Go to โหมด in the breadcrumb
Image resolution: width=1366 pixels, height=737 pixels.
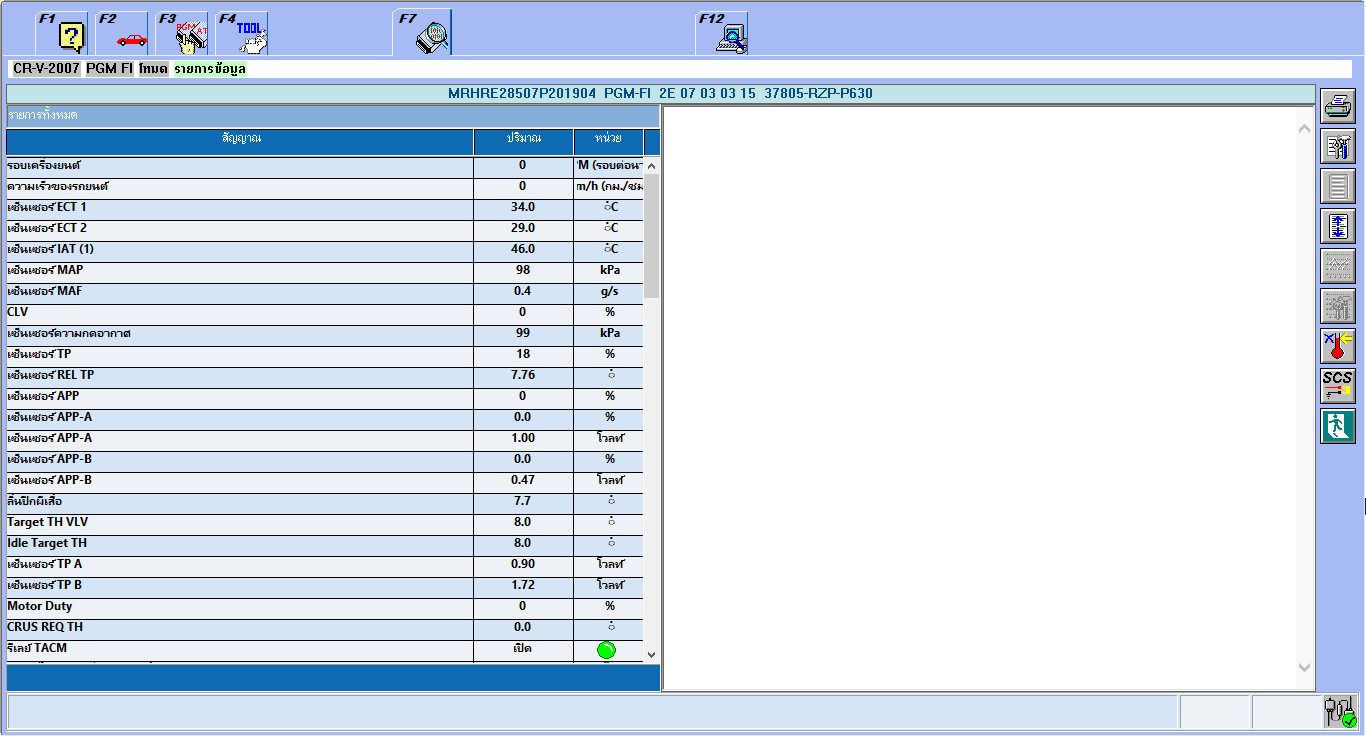(153, 69)
